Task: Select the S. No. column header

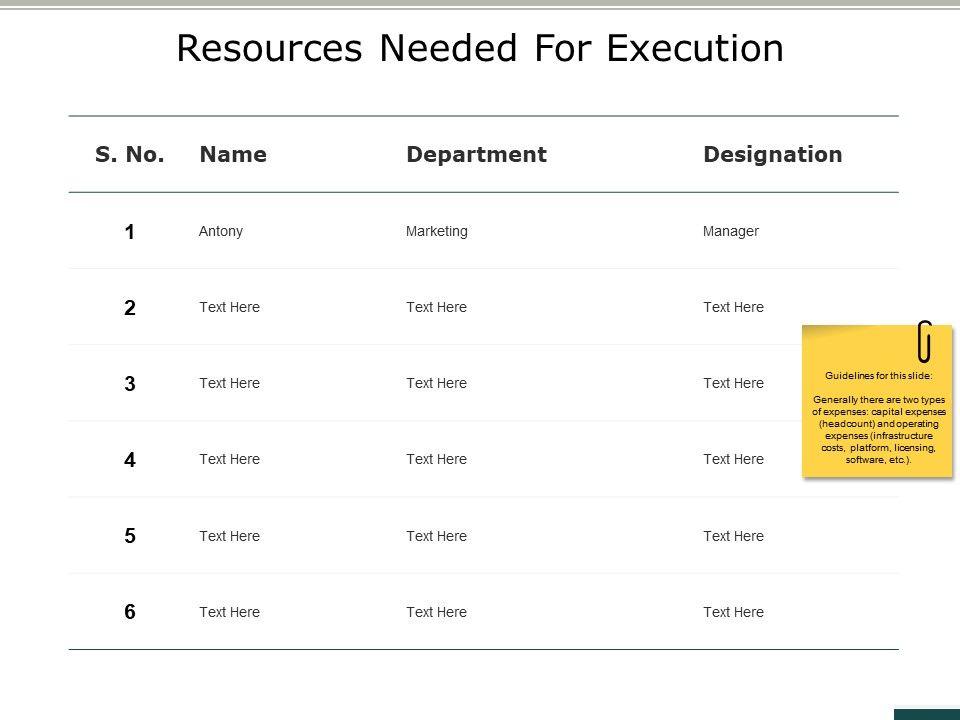Action: (x=130, y=154)
